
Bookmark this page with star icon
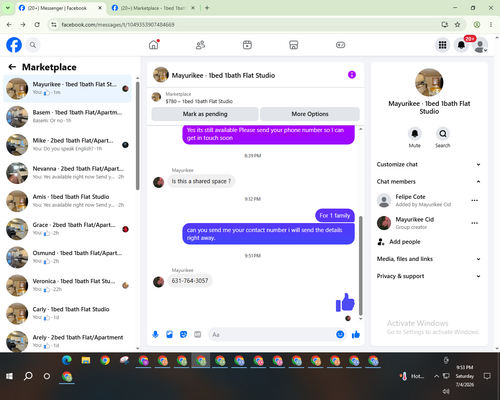point(457,25)
